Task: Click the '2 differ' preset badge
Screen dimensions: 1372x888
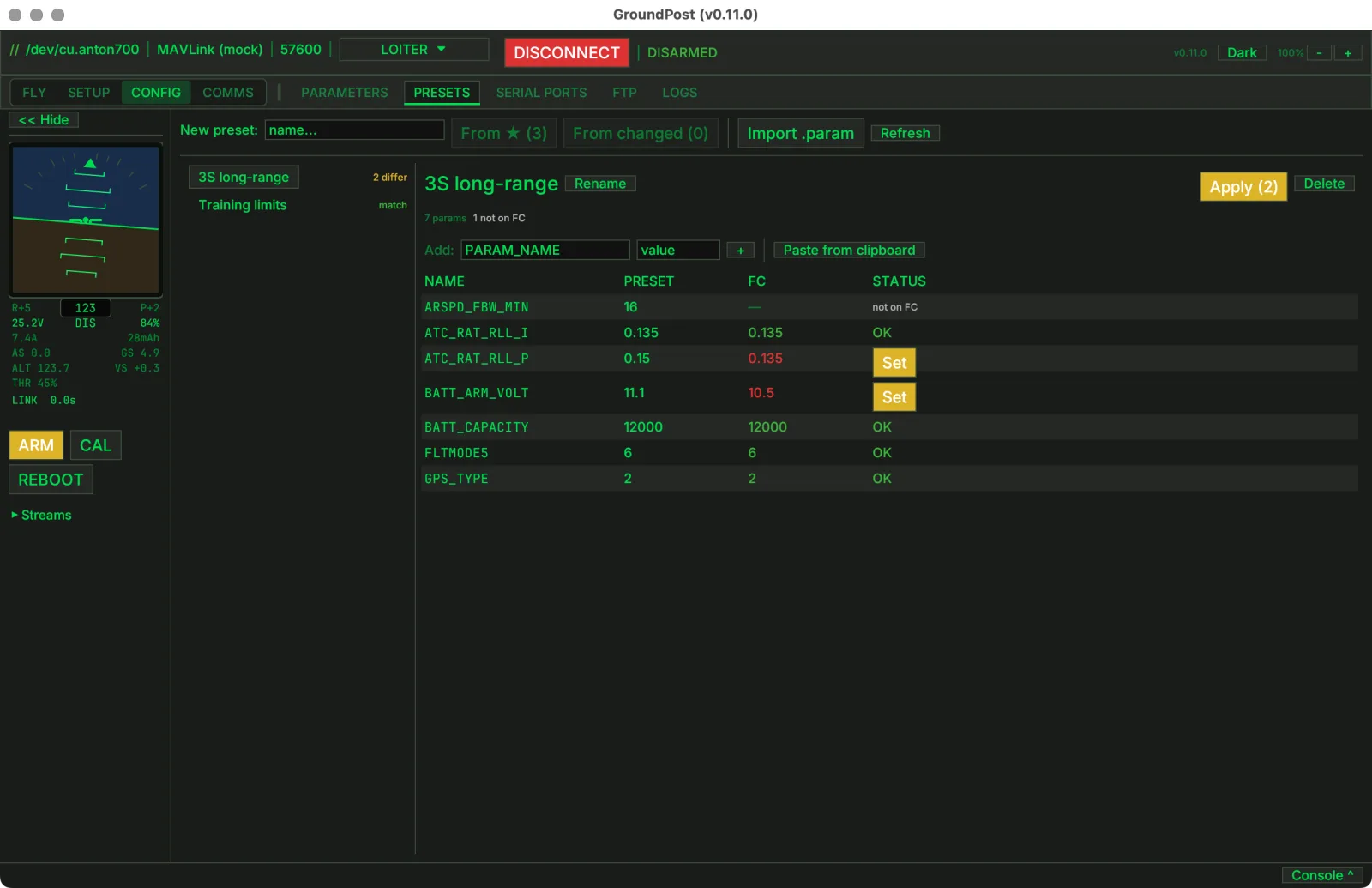Action: (389, 178)
